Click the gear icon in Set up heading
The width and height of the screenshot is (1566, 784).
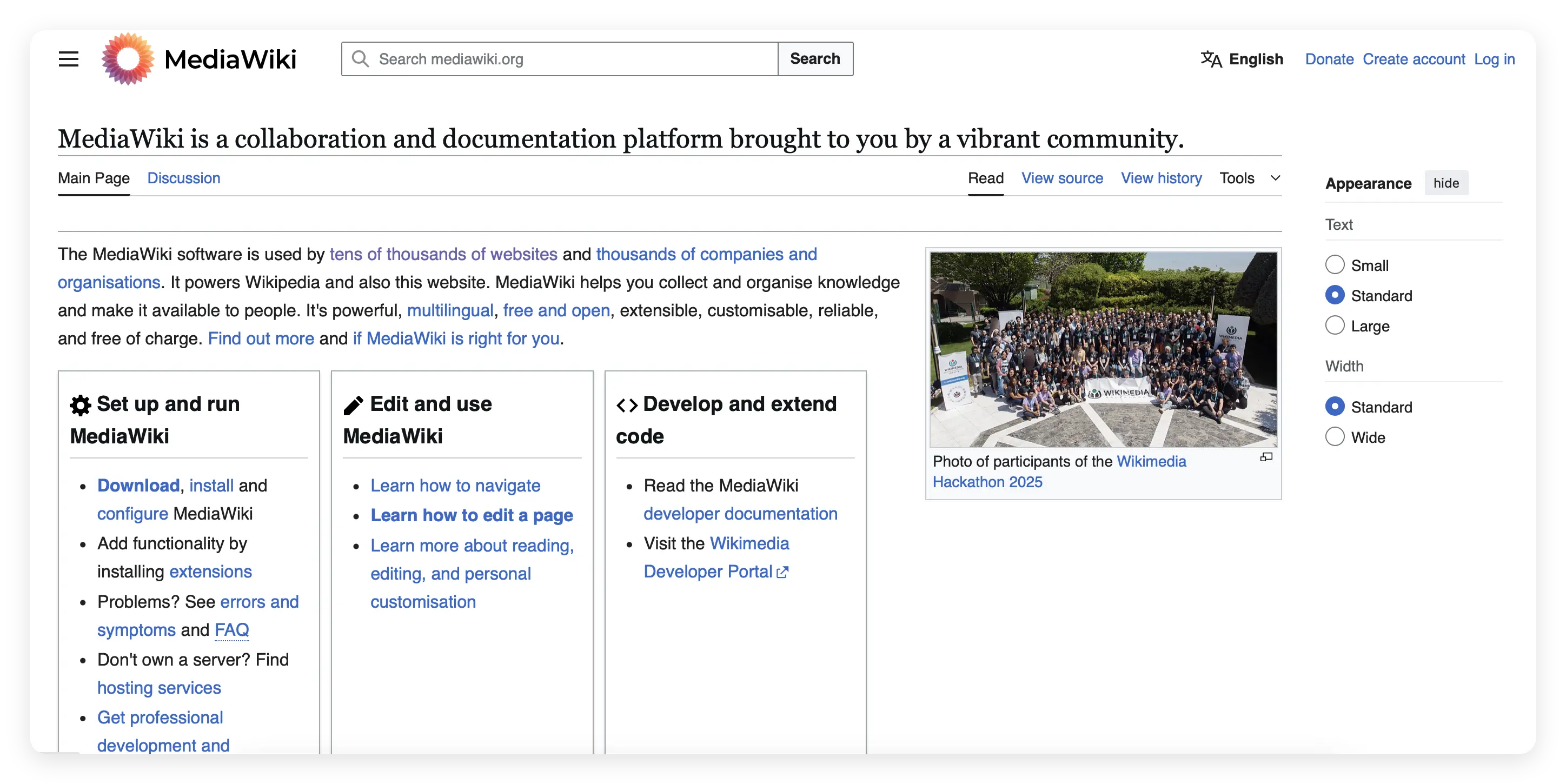[80, 405]
